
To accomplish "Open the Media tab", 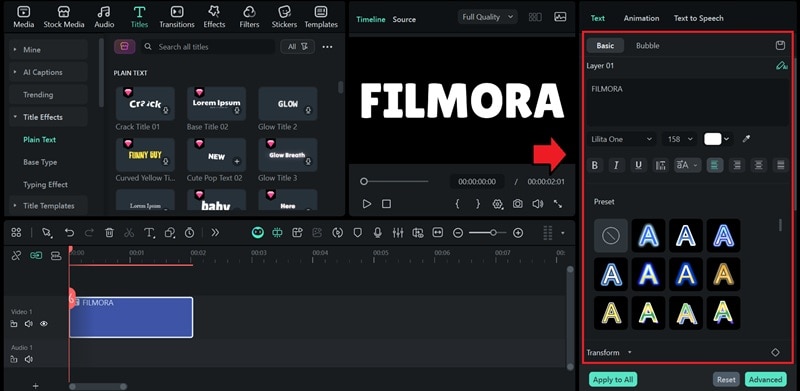I will [23, 17].
